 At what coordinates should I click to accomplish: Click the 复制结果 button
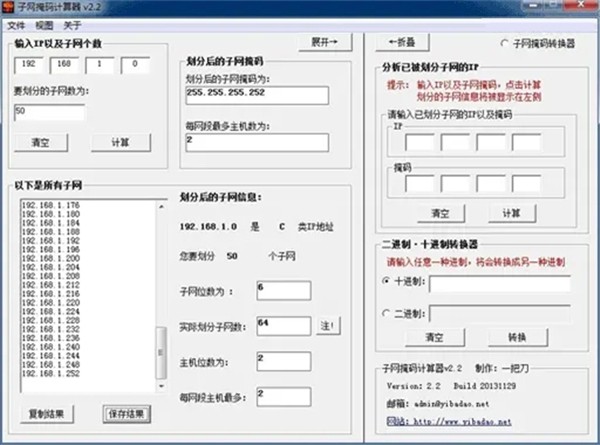pyautogui.click(x=47, y=414)
